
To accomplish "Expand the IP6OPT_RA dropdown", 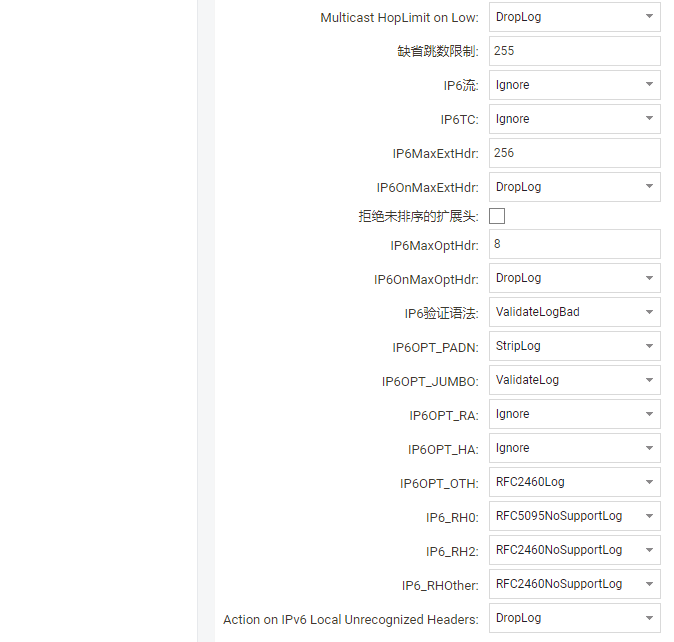I will pos(574,414).
